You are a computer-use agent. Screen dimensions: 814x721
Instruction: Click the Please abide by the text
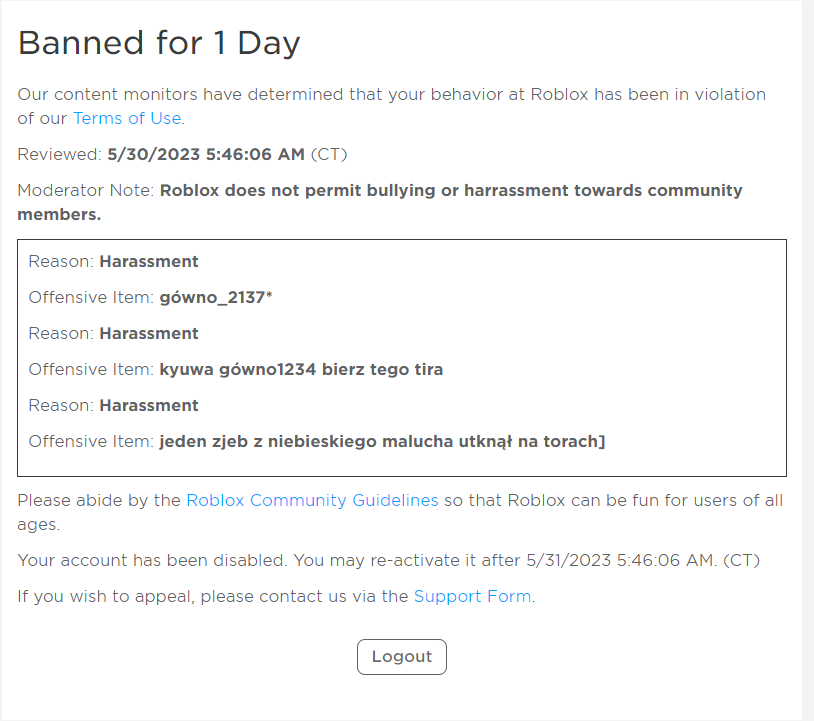pos(99,500)
